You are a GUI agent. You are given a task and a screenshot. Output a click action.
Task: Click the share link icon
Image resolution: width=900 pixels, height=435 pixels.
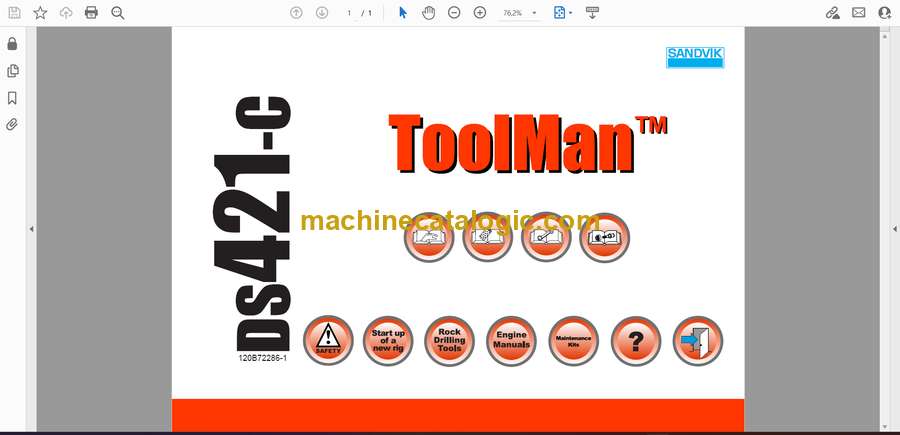tap(832, 13)
